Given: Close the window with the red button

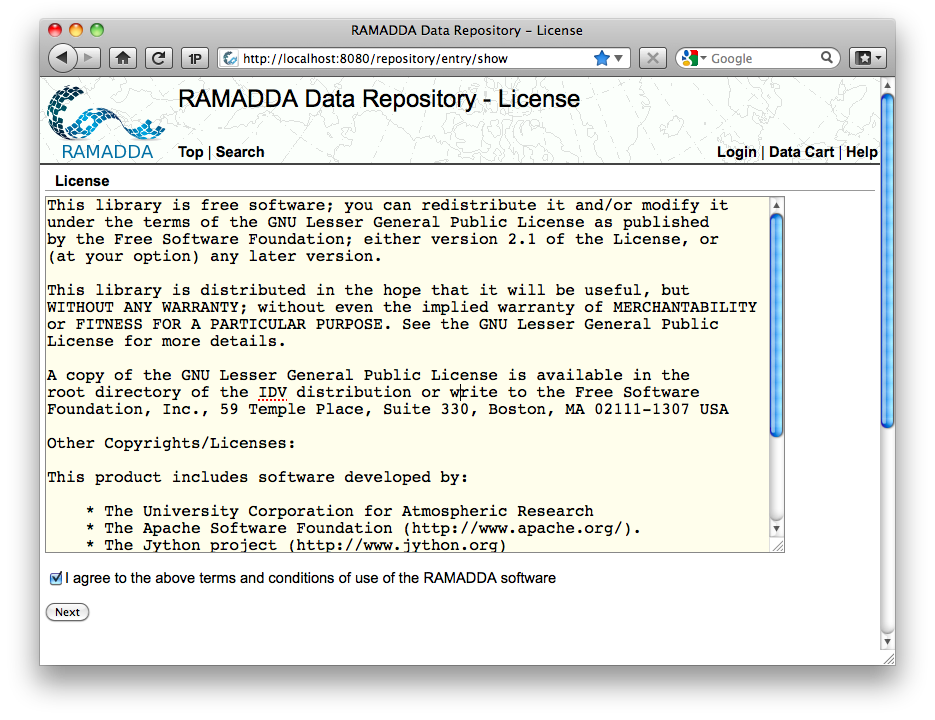Looking at the screenshot, I should click(x=55, y=30).
